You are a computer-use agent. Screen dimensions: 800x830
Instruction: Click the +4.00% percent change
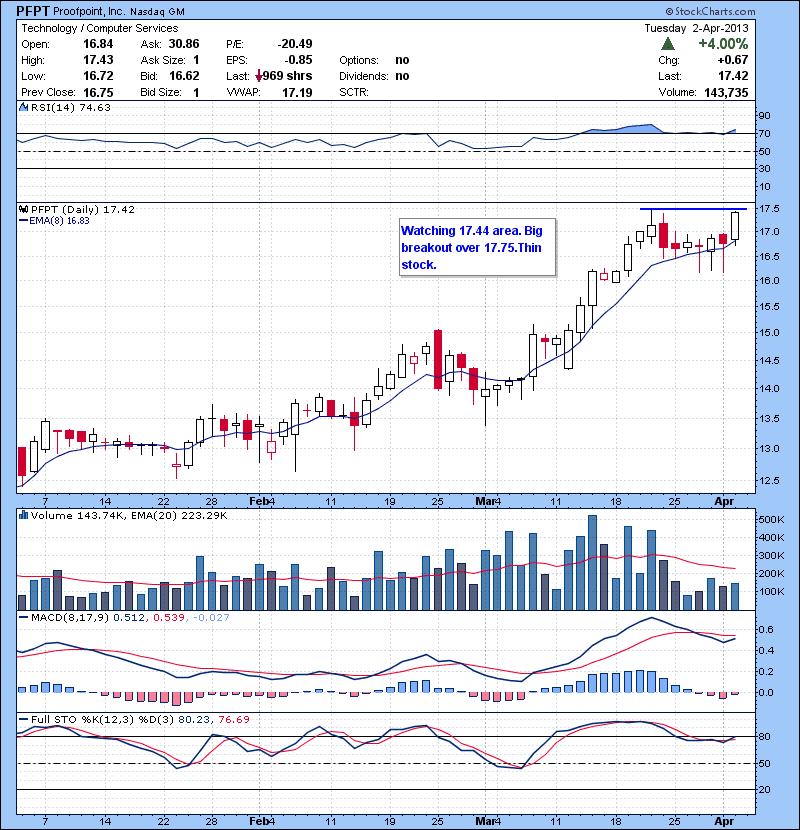[x=723, y=43]
